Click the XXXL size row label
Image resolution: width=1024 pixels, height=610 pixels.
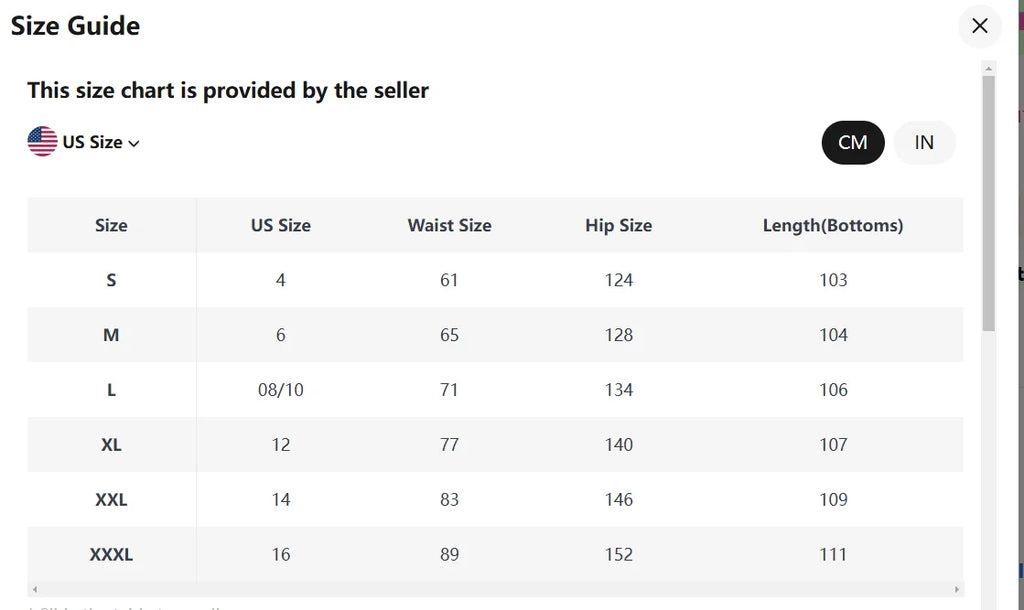pyautogui.click(x=111, y=554)
